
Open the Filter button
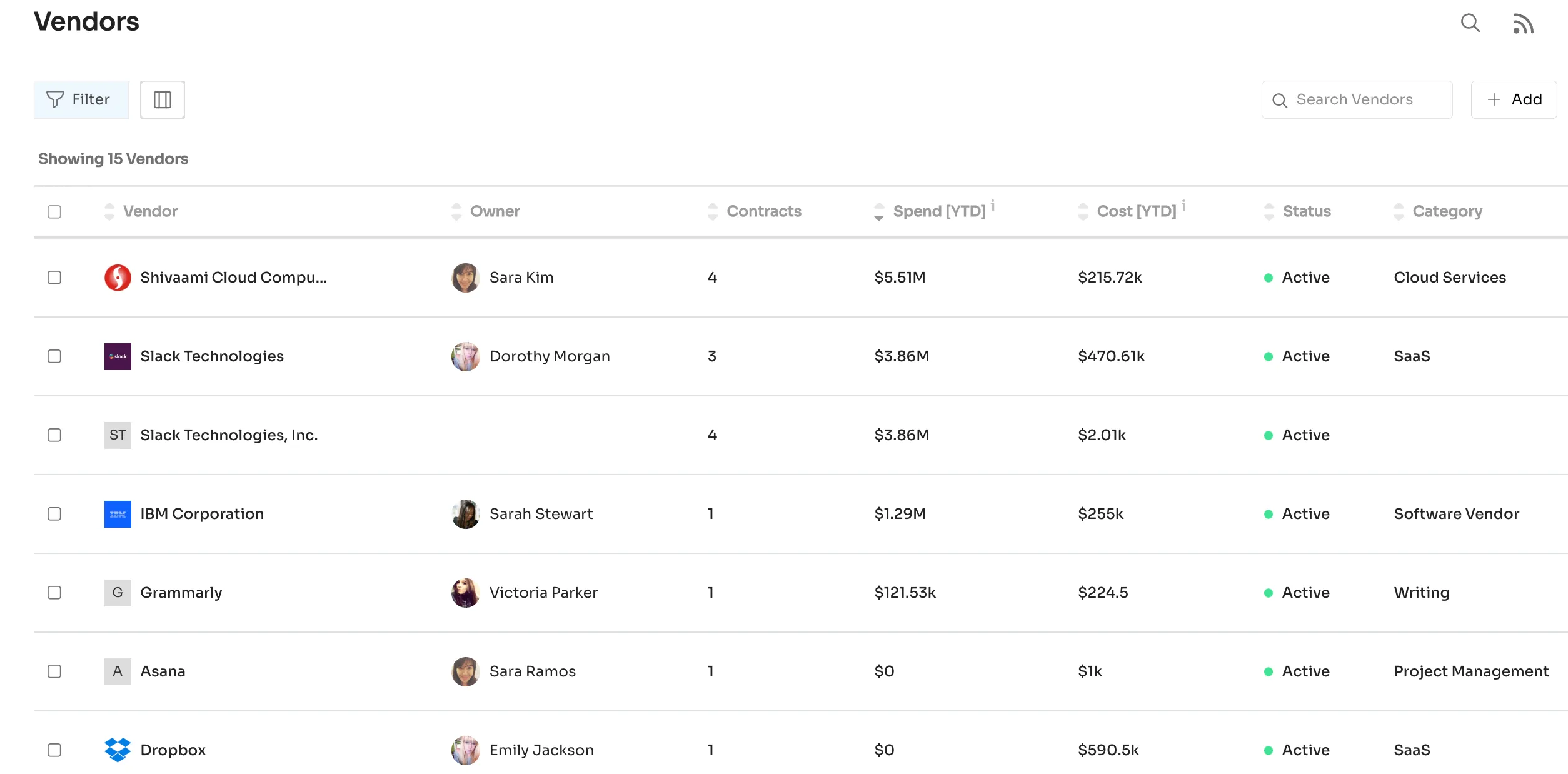pyautogui.click(x=81, y=99)
